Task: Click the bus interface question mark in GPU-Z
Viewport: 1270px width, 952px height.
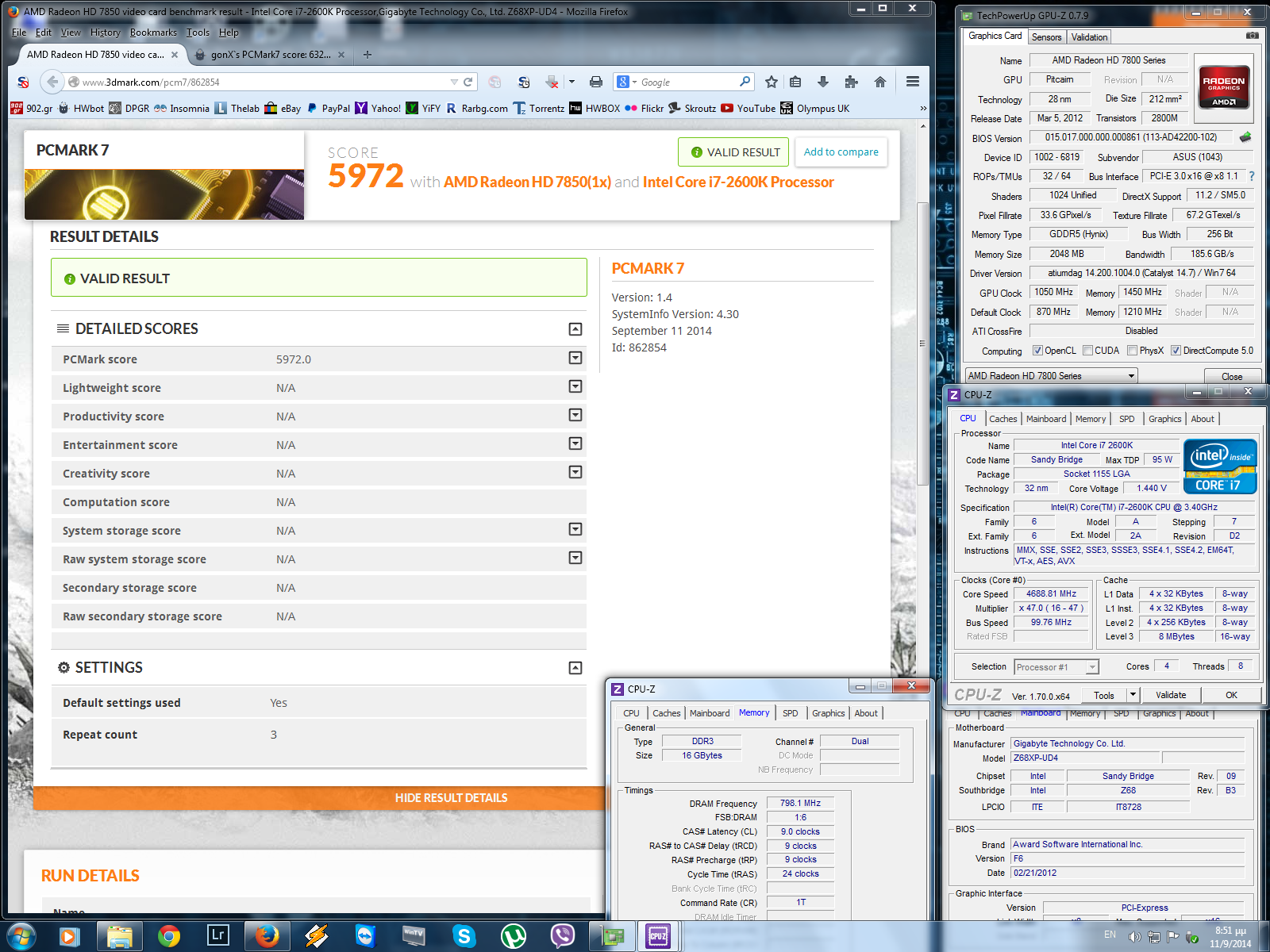Action: point(1252,176)
